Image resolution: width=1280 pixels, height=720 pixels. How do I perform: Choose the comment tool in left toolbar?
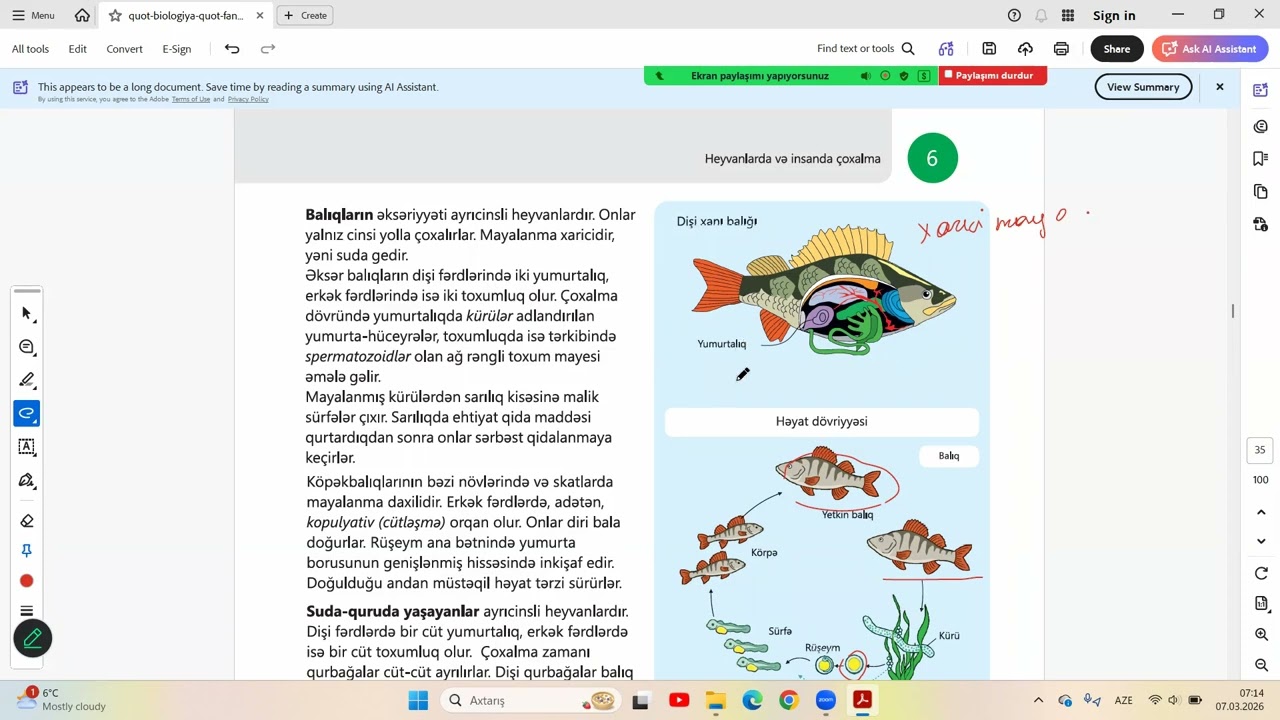(27, 347)
